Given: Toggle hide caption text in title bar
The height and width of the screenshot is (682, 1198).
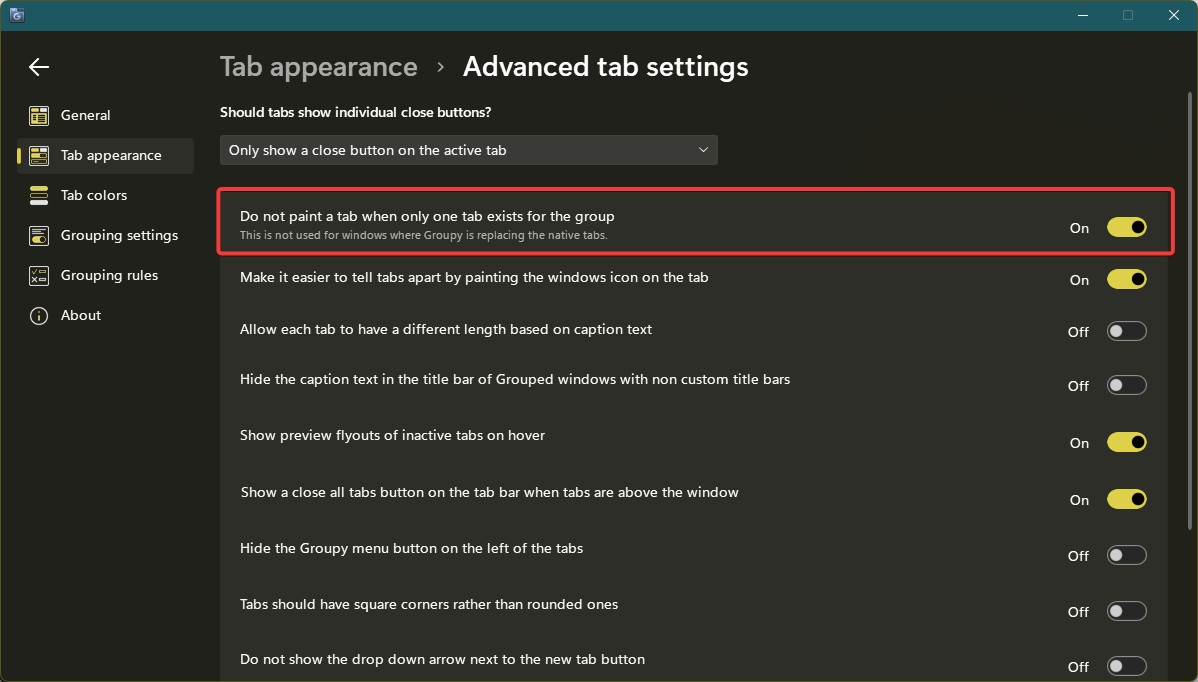Looking at the screenshot, I should (1126, 385).
